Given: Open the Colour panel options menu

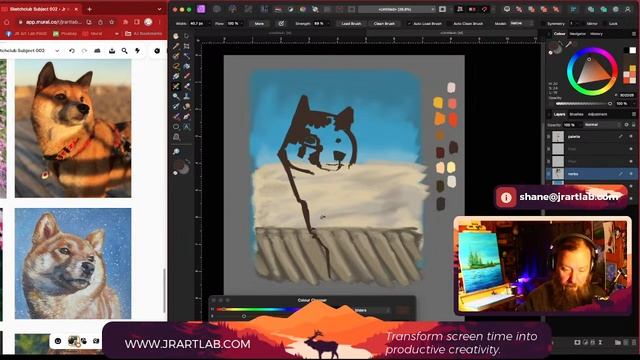Looking at the screenshot, I should pos(634,34).
